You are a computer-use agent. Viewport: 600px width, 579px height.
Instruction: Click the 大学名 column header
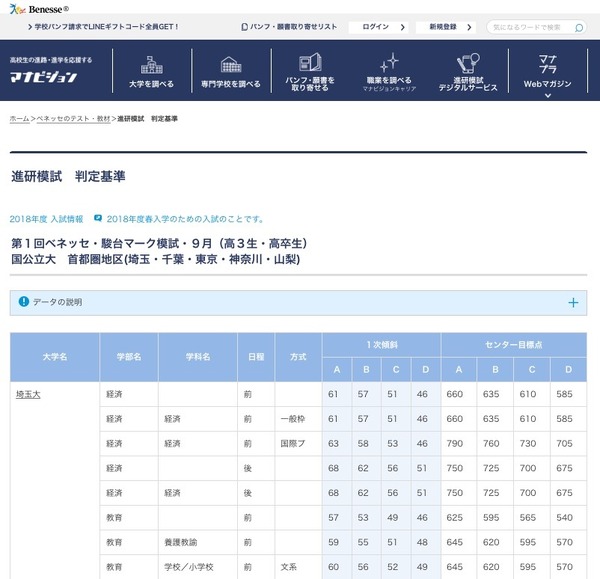coord(55,357)
